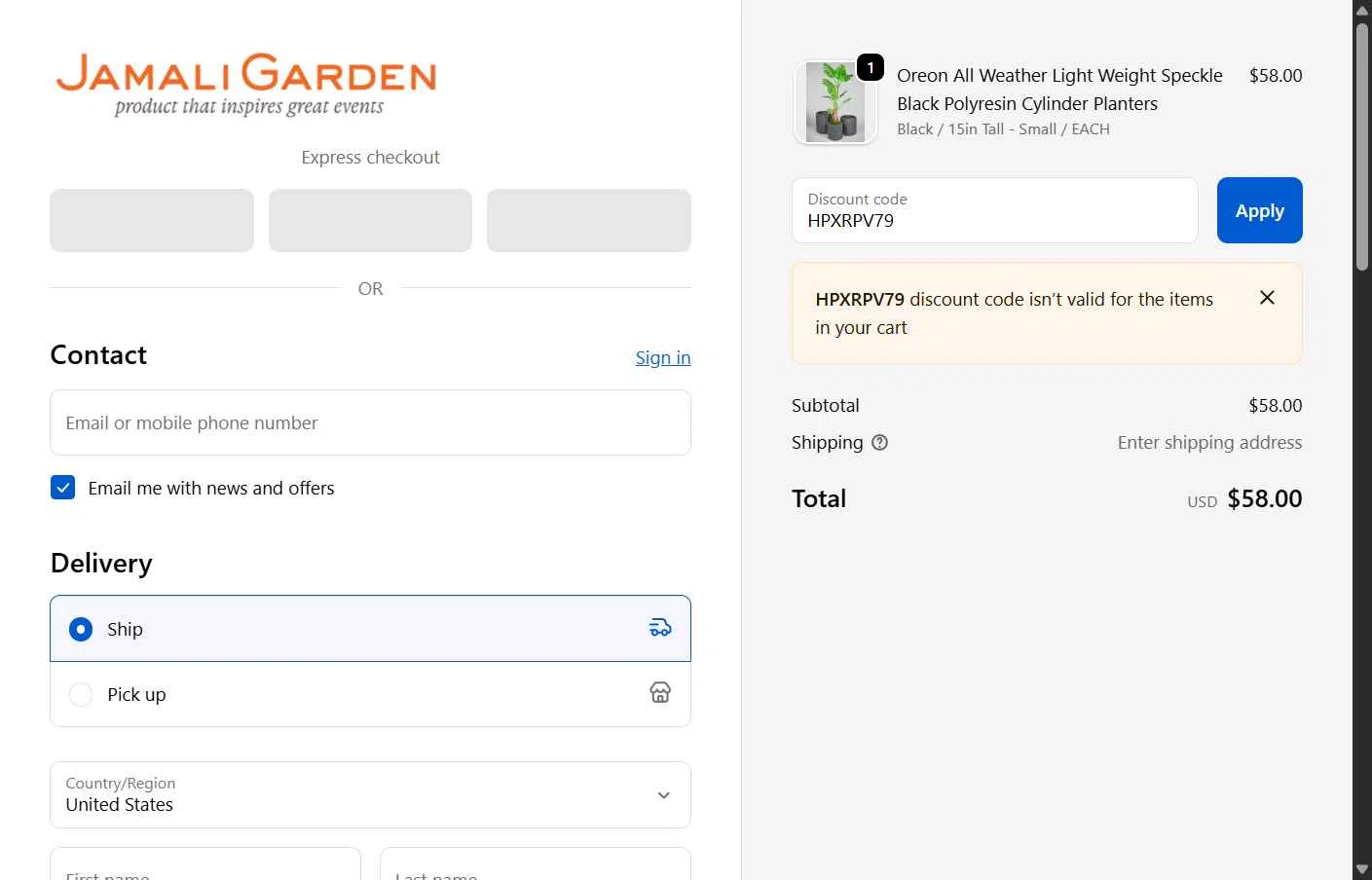
Task: Click the Express checkout heading
Action: coord(370,158)
